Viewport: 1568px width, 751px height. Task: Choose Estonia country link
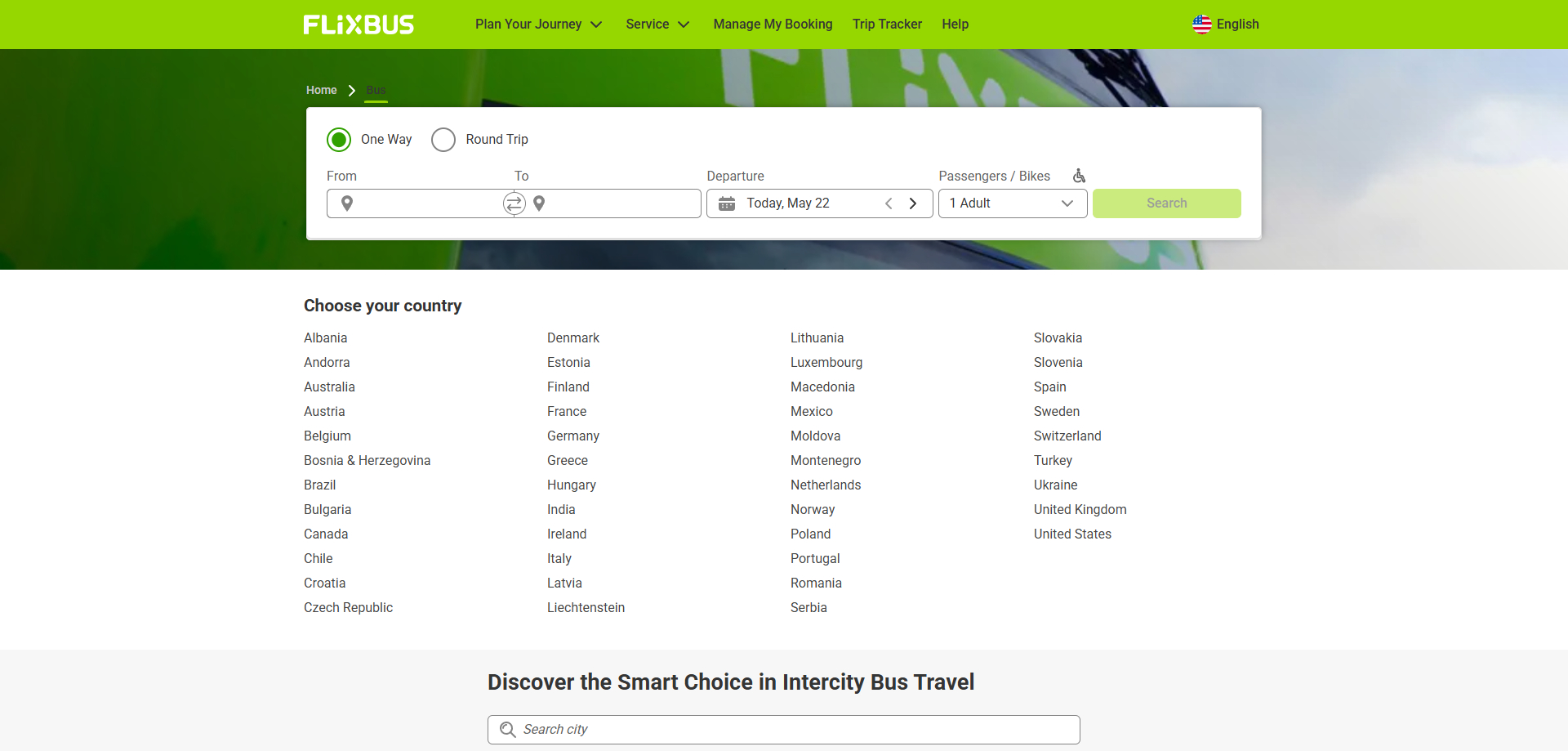tap(568, 363)
